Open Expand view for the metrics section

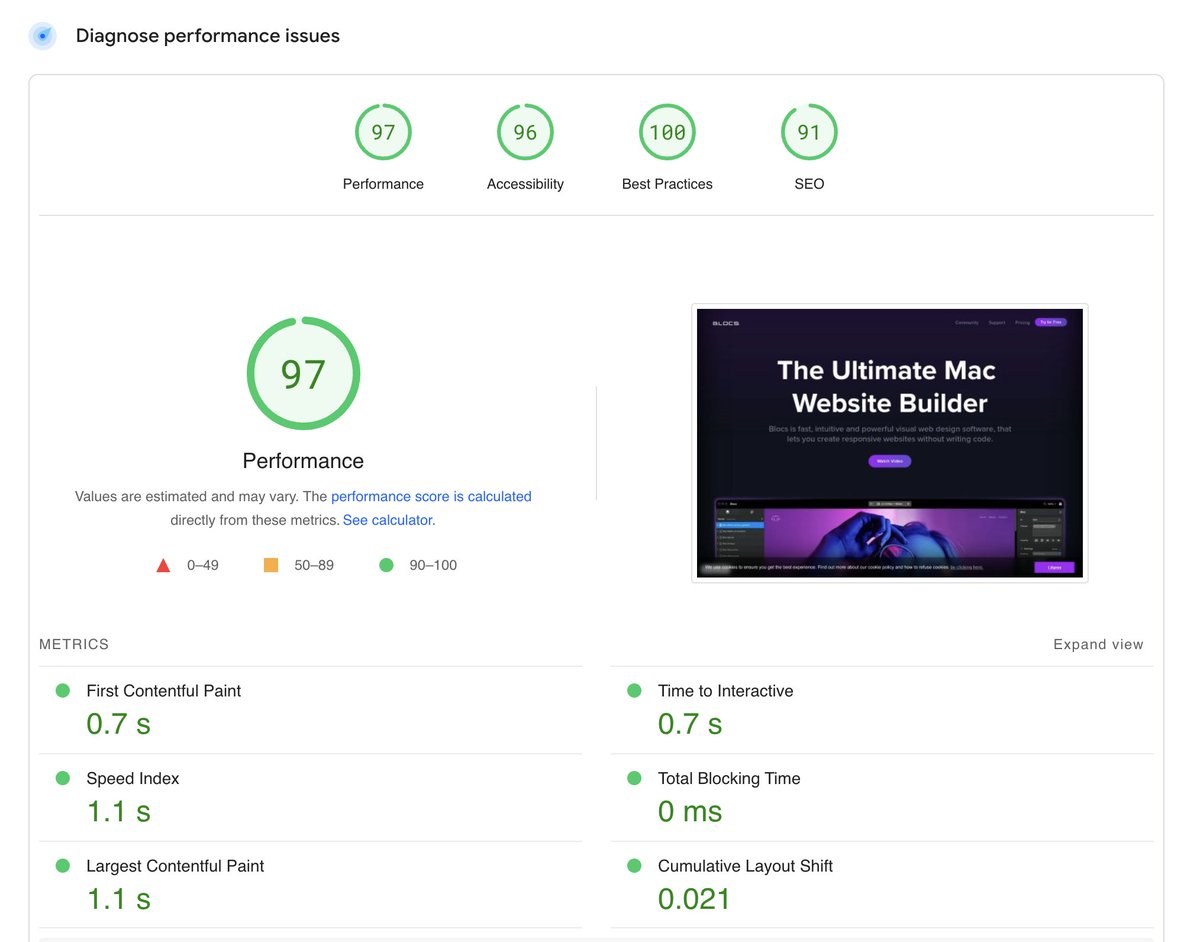pos(1098,644)
